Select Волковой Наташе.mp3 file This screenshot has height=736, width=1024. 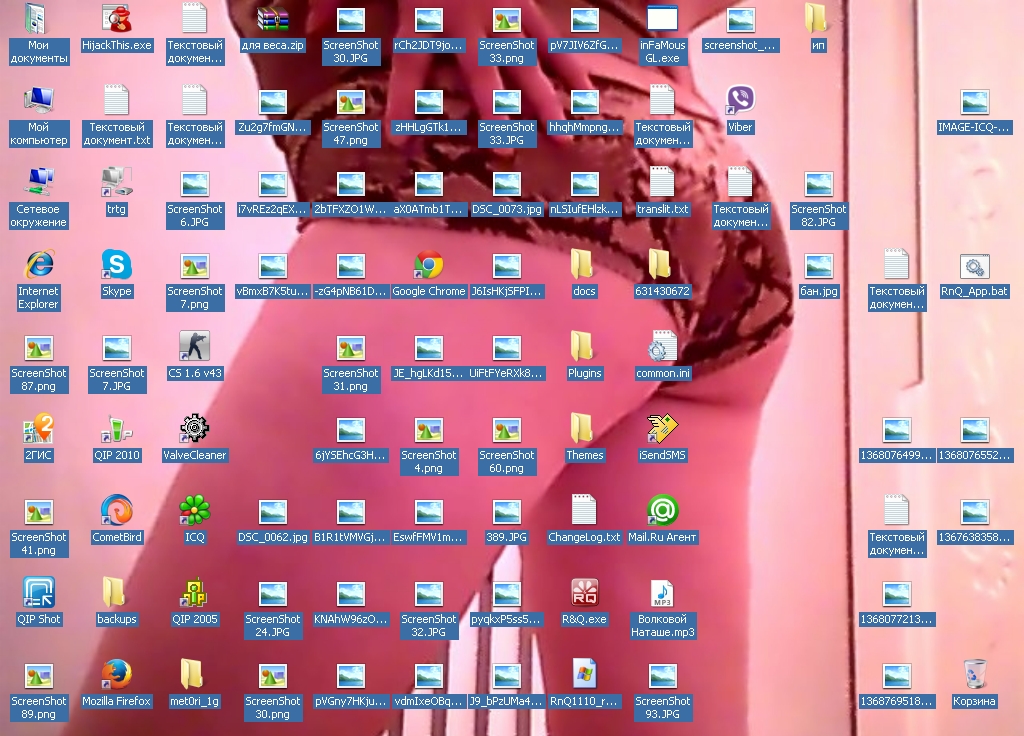(662, 593)
